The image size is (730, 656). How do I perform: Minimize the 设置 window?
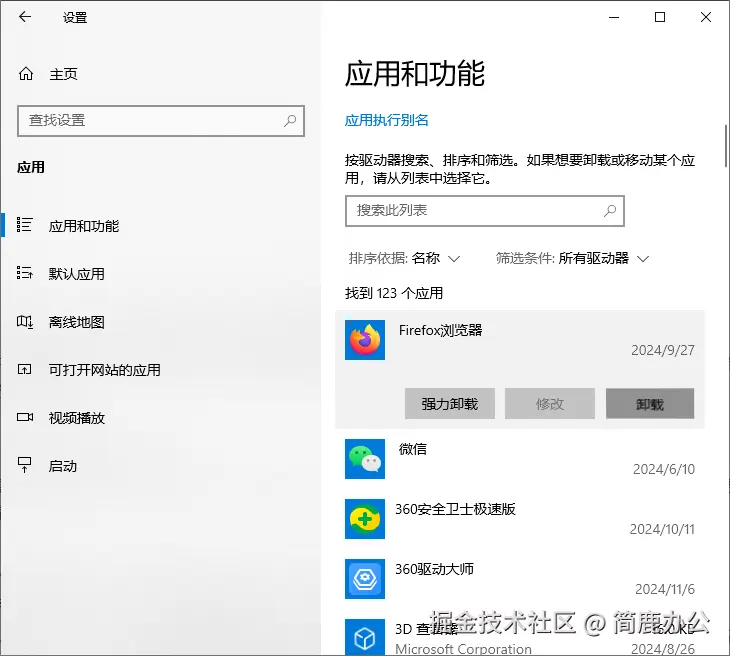tap(614, 17)
